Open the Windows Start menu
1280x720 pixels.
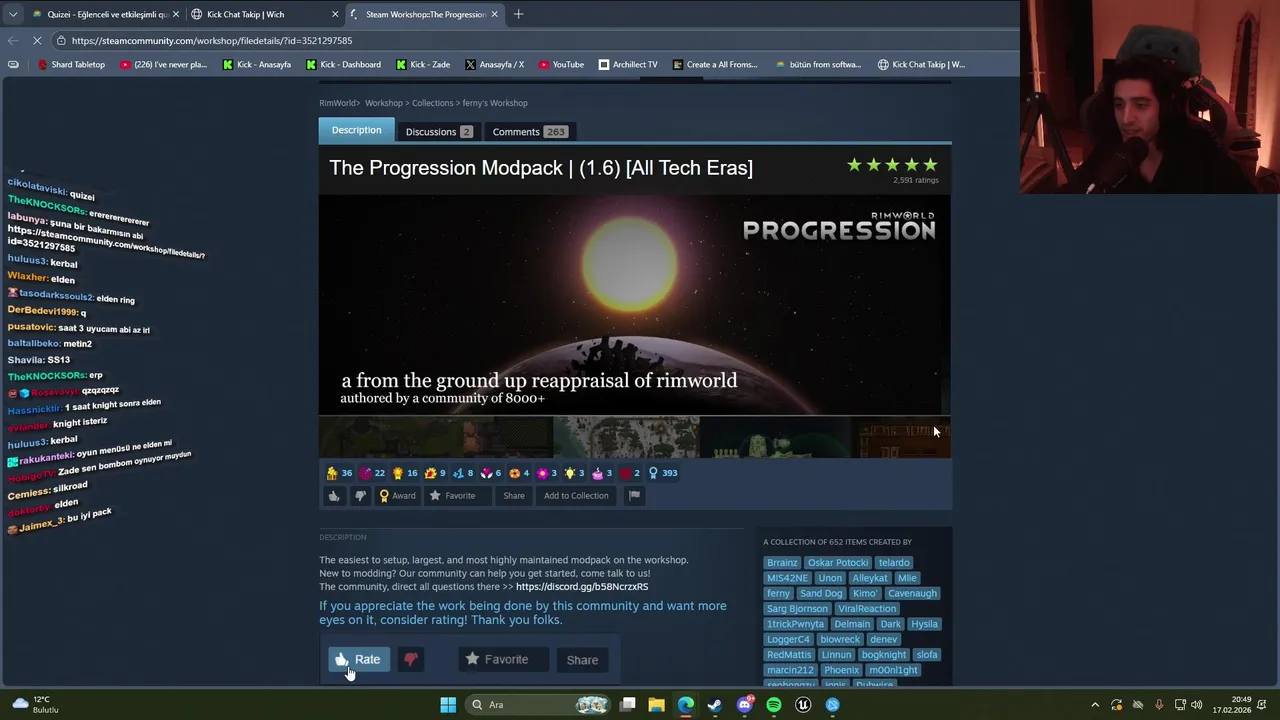[448, 705]
